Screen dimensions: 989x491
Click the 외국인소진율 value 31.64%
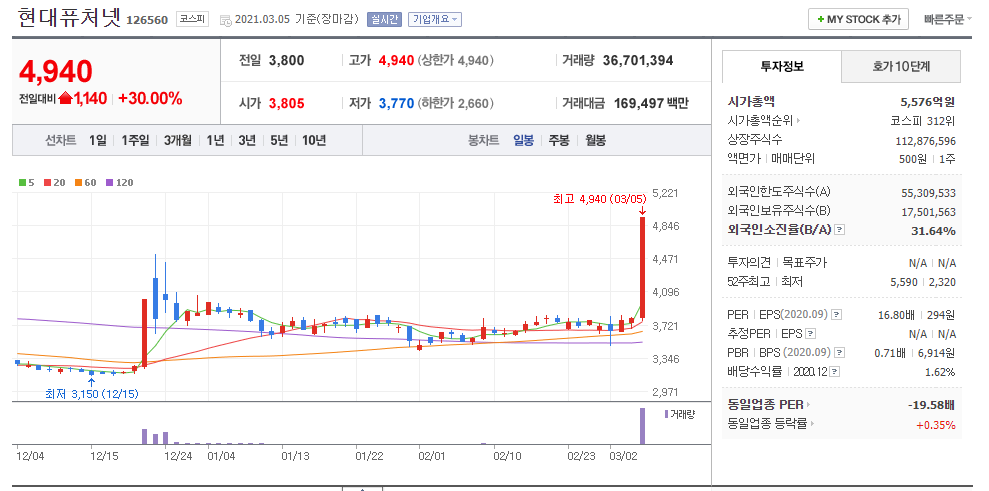933,230
